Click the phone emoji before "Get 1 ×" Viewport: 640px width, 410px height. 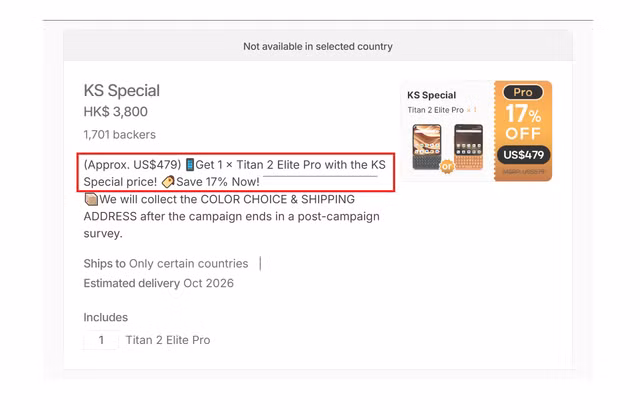(190, 164)
